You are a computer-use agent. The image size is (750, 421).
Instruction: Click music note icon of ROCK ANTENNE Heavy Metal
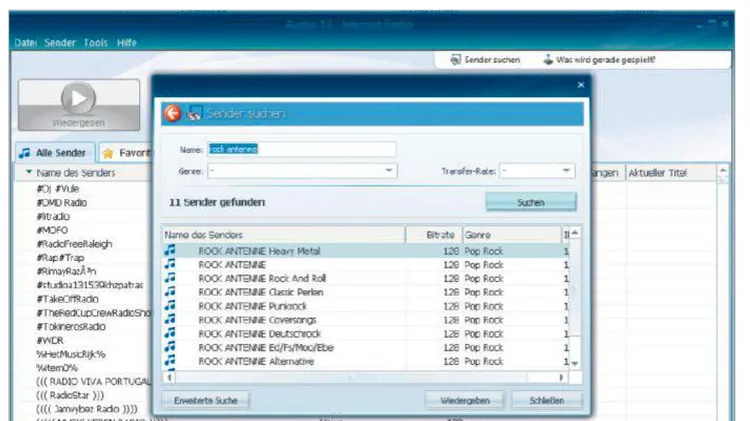click(x=170, y=250)
